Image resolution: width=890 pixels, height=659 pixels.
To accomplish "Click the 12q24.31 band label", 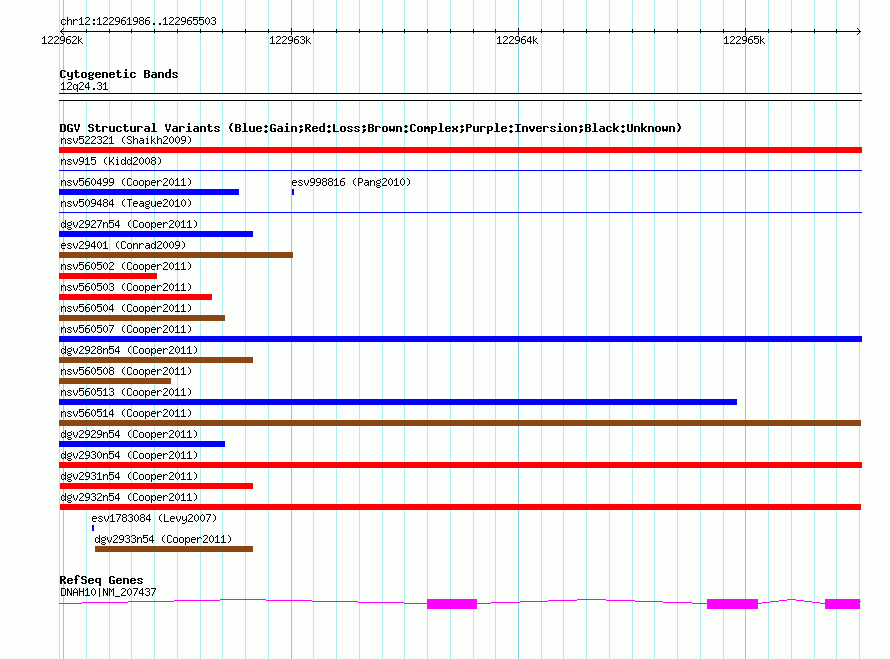I will click(x=84, y=86).
